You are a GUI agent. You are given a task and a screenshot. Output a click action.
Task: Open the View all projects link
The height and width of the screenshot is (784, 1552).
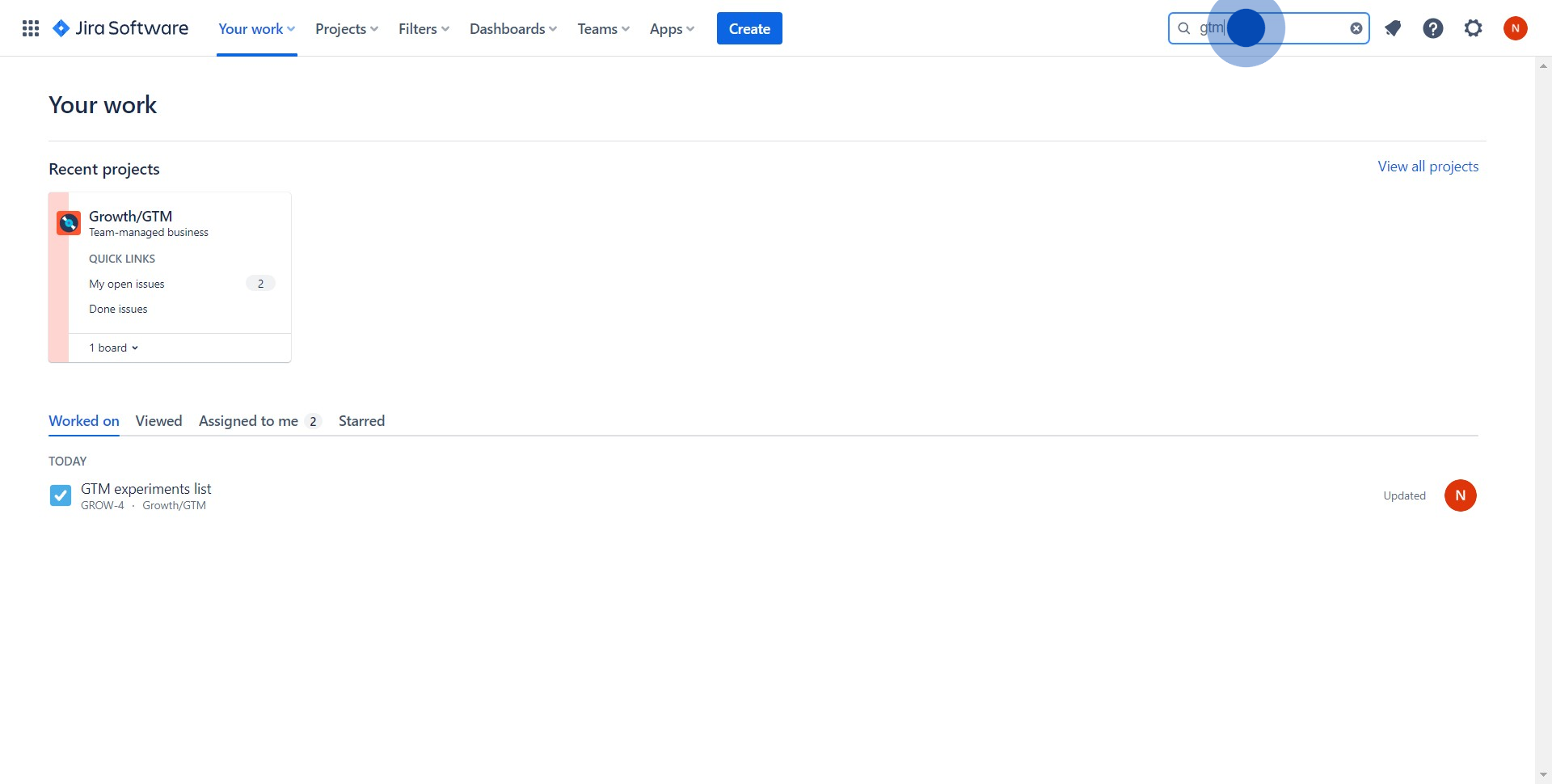tap(1428, 166)
